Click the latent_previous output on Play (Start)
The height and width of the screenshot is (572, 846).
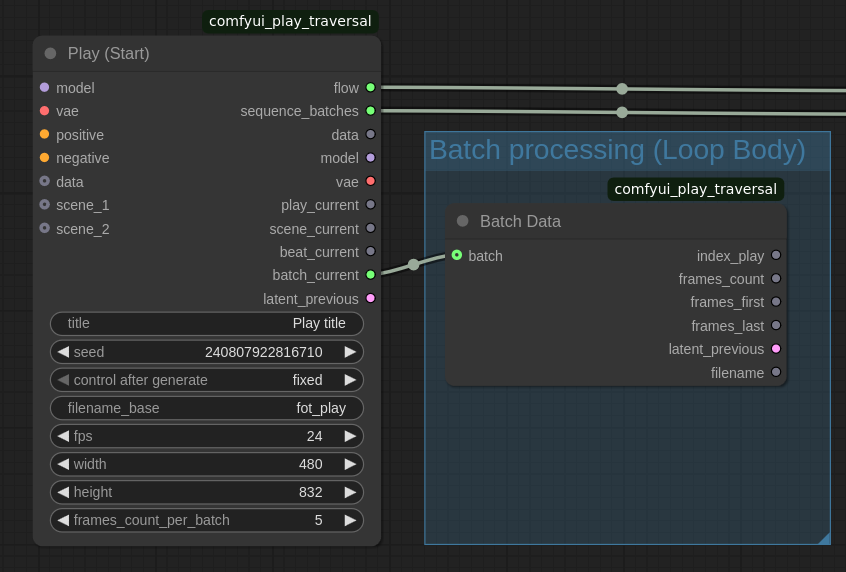point(371,298)
